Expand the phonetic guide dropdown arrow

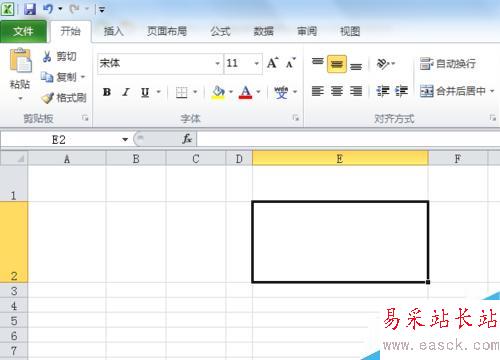pos(295,92)
